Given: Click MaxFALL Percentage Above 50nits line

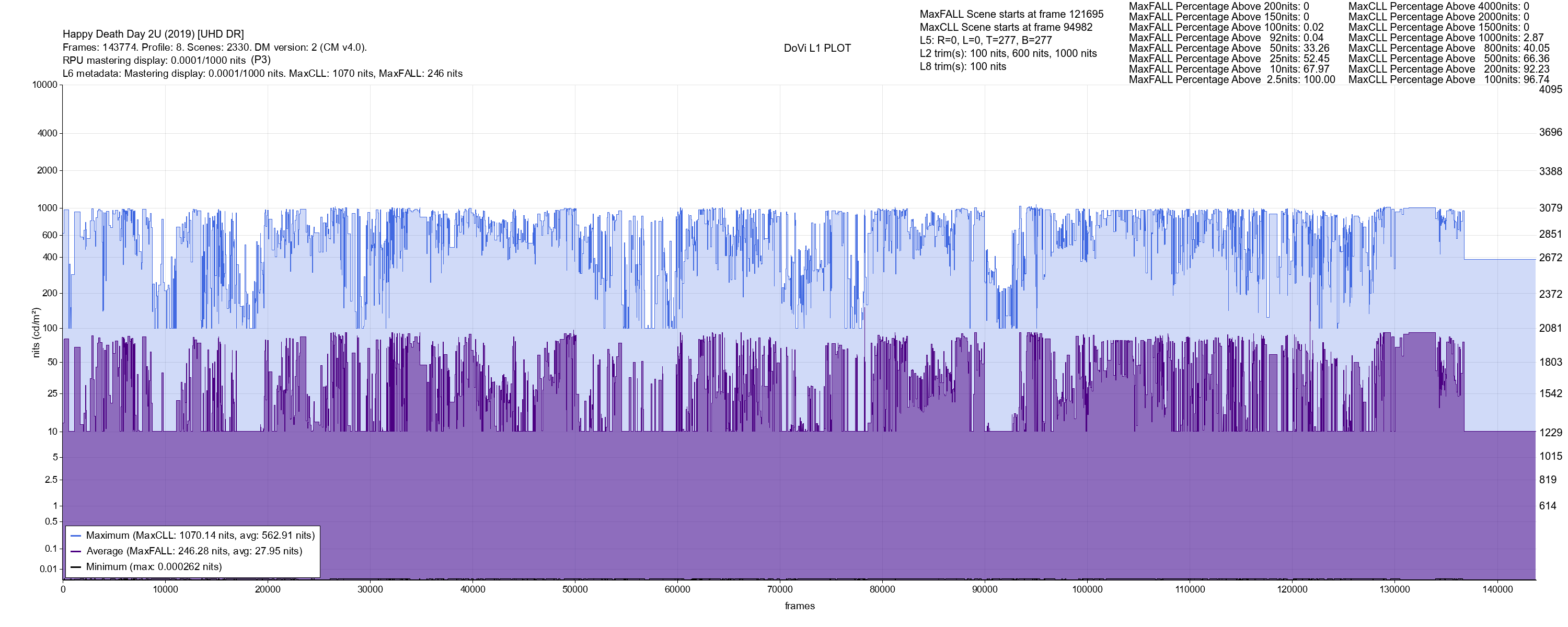Looking at the screenshot, I should [x=1228, y=48].
